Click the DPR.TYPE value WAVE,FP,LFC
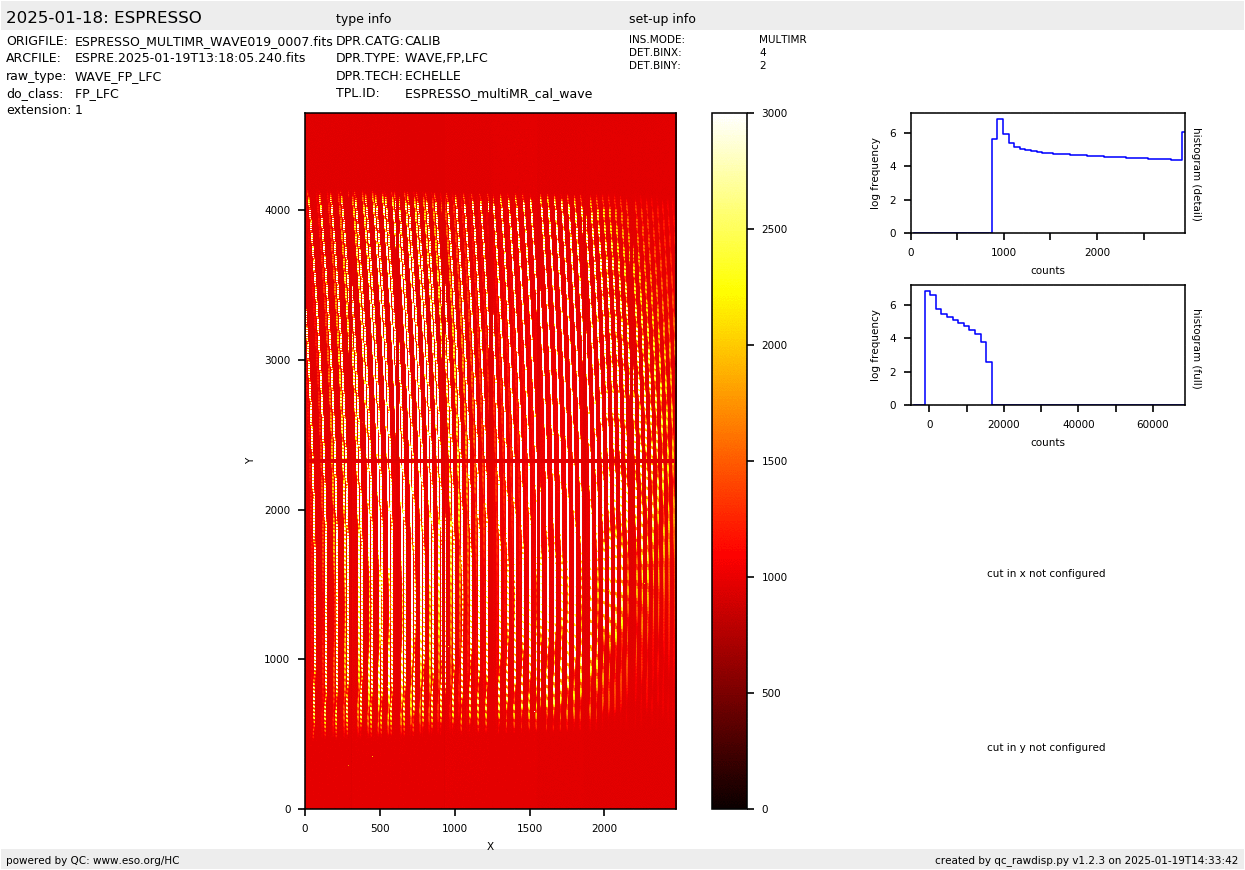This screenshot has width=1245, height=870. pos(446,59)
